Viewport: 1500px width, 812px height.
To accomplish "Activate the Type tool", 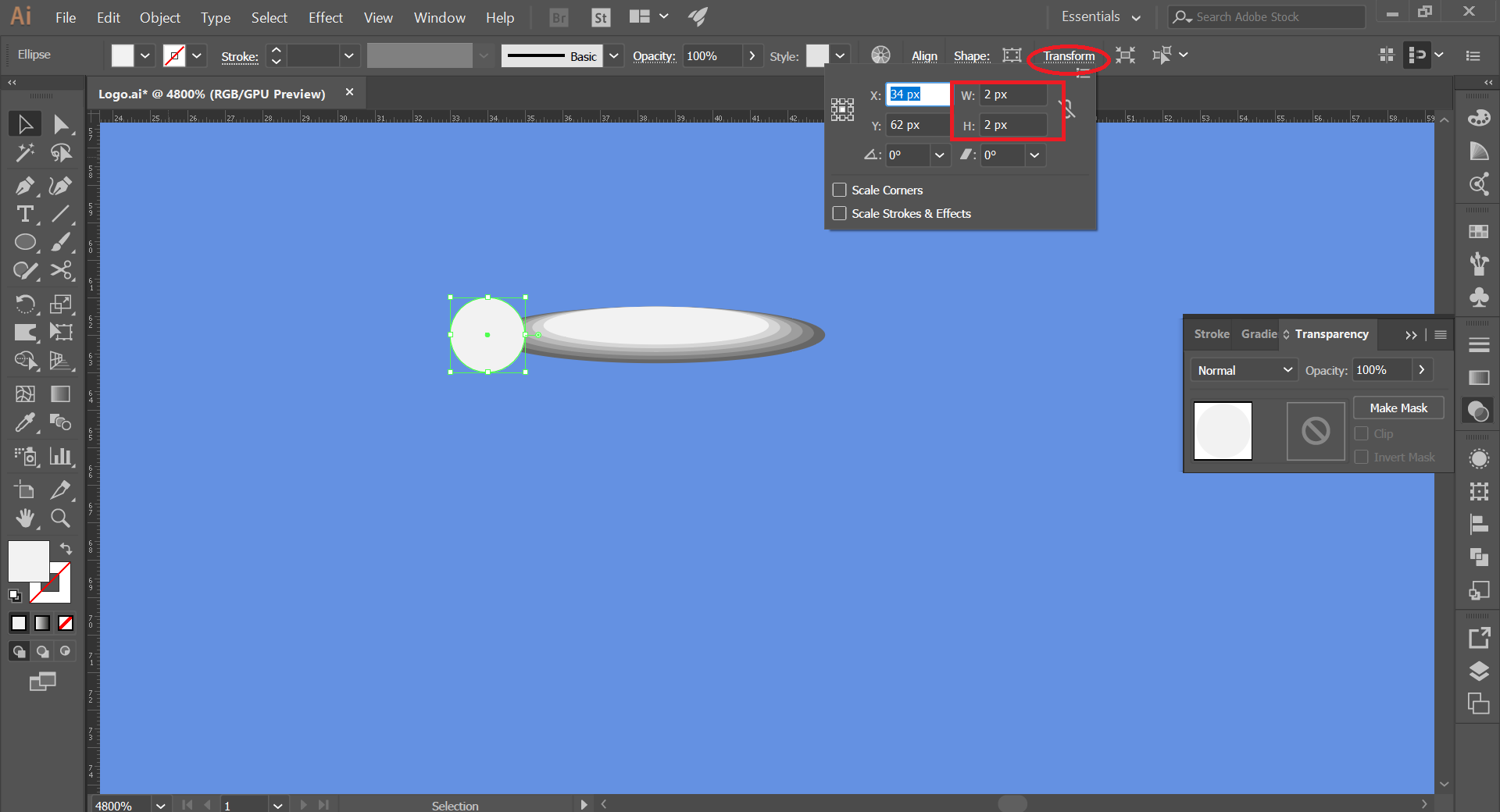I will [25, 214].
